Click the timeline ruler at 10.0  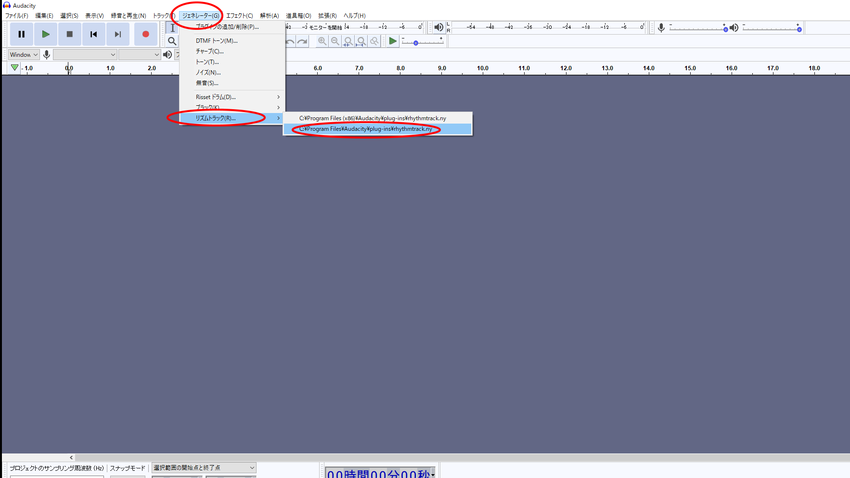tap(482, 68)
